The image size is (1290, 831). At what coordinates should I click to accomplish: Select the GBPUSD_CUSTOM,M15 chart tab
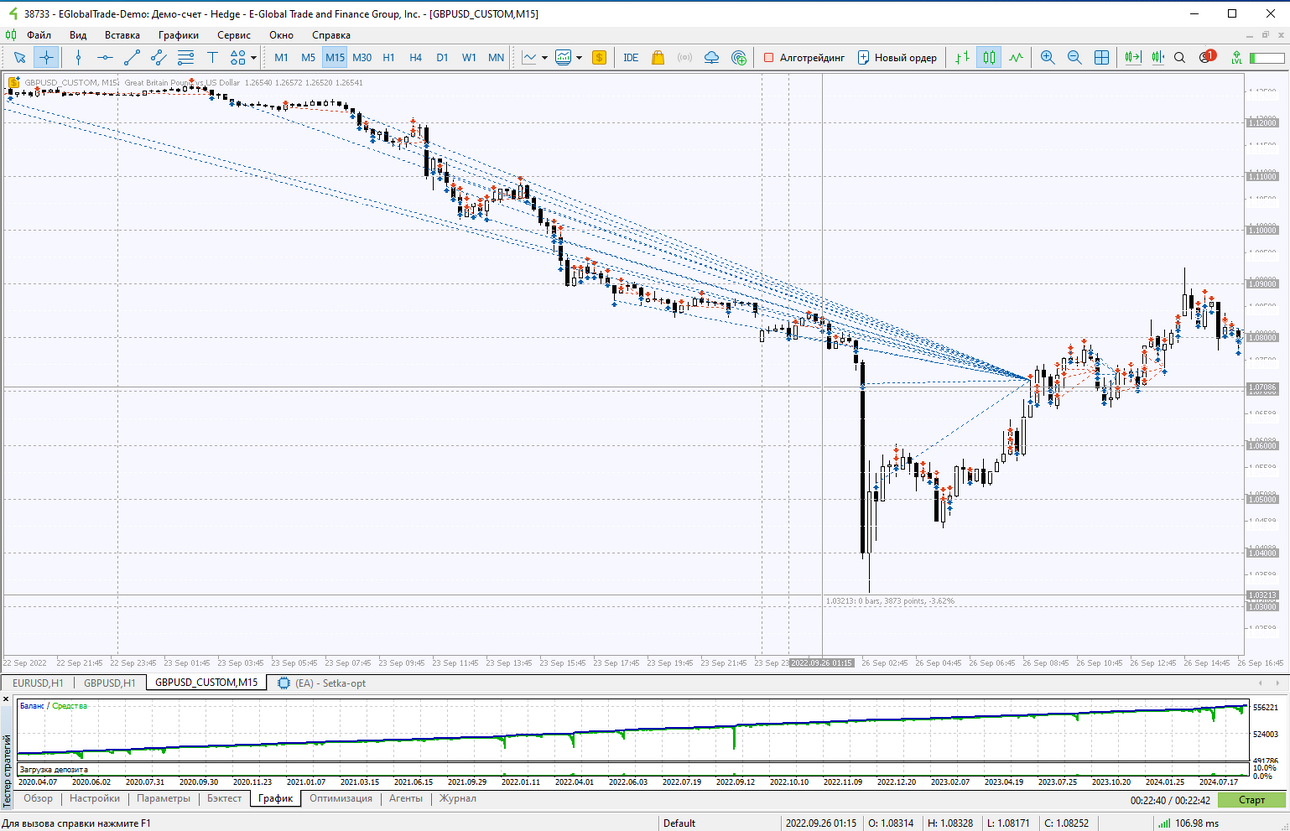pyautogui.click(x=206, y=683)
